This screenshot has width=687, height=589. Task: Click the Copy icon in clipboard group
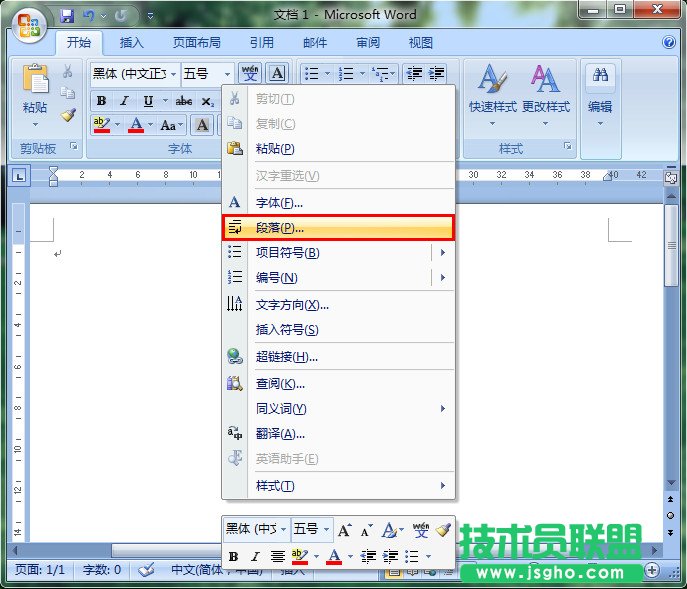click(67, 92)
